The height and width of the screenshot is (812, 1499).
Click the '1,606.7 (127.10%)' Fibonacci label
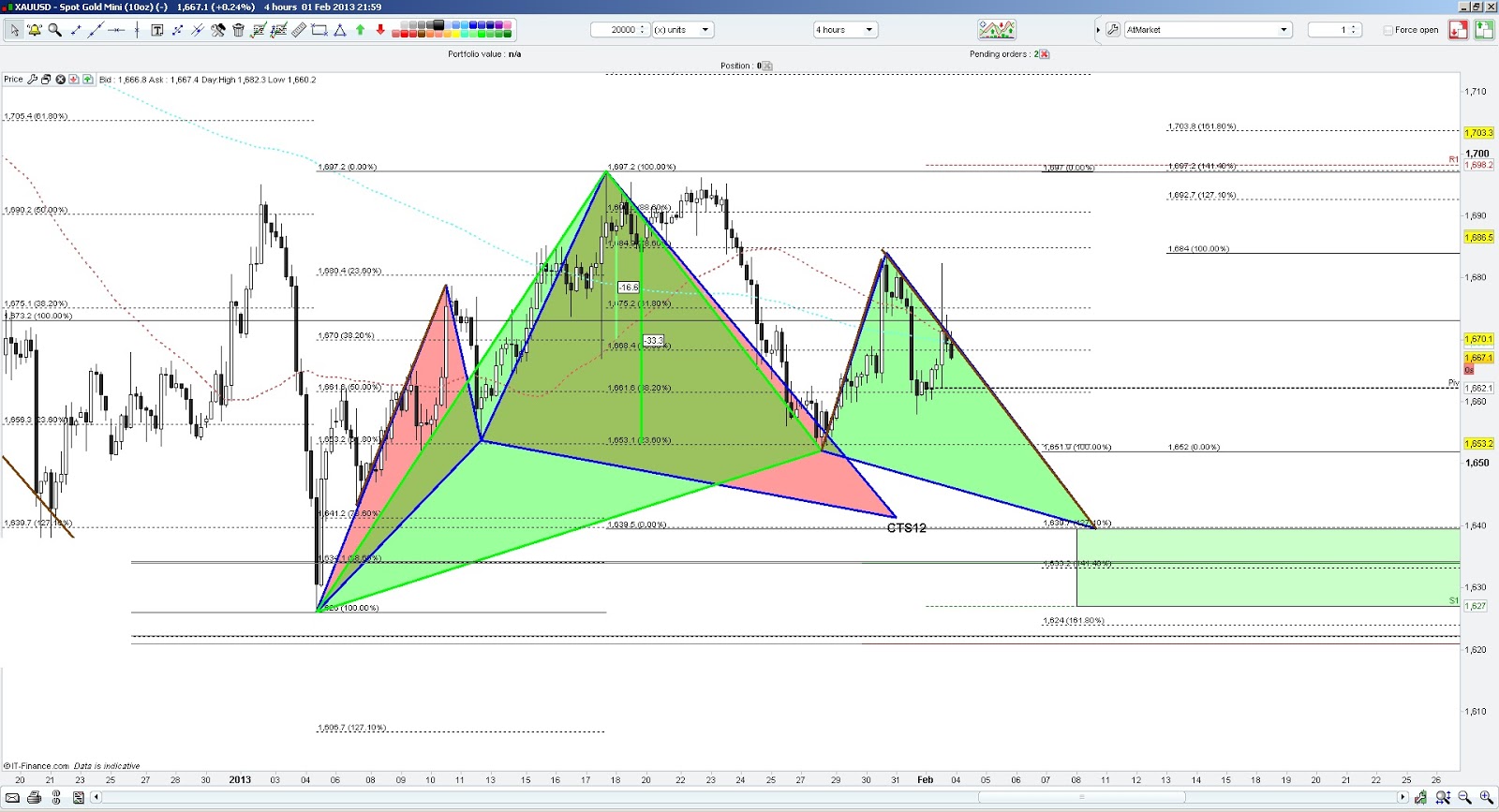coord(351,728)
